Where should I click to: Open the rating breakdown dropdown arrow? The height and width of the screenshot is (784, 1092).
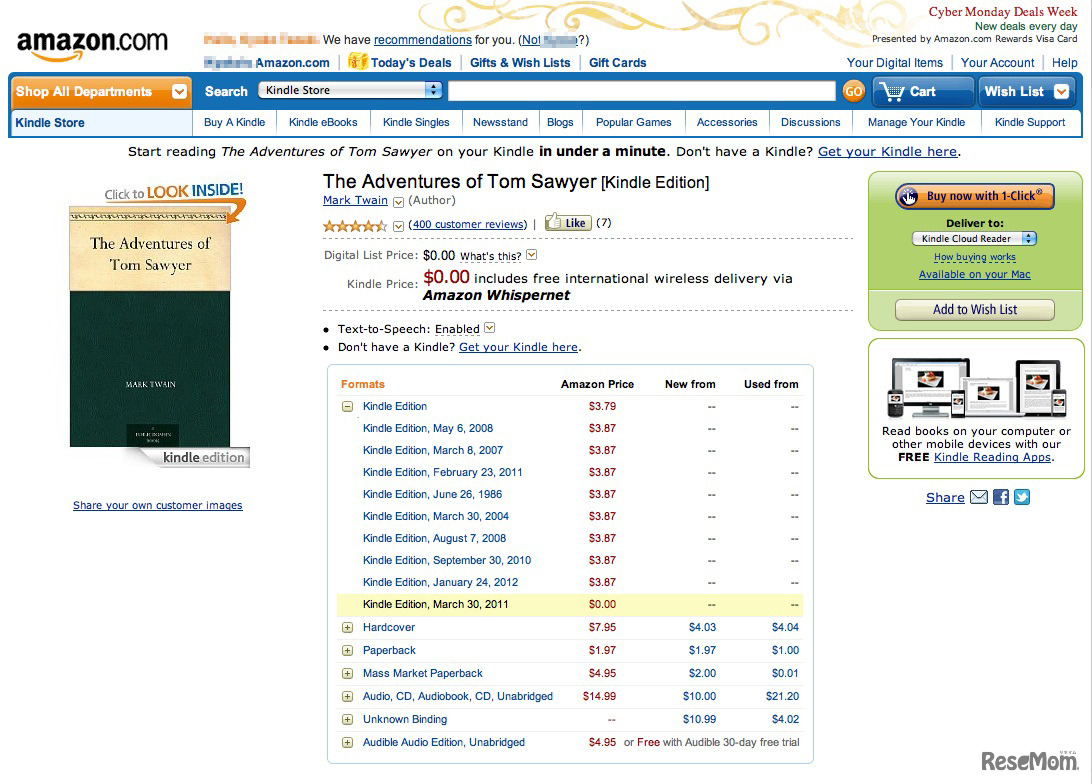pos(398,226)
